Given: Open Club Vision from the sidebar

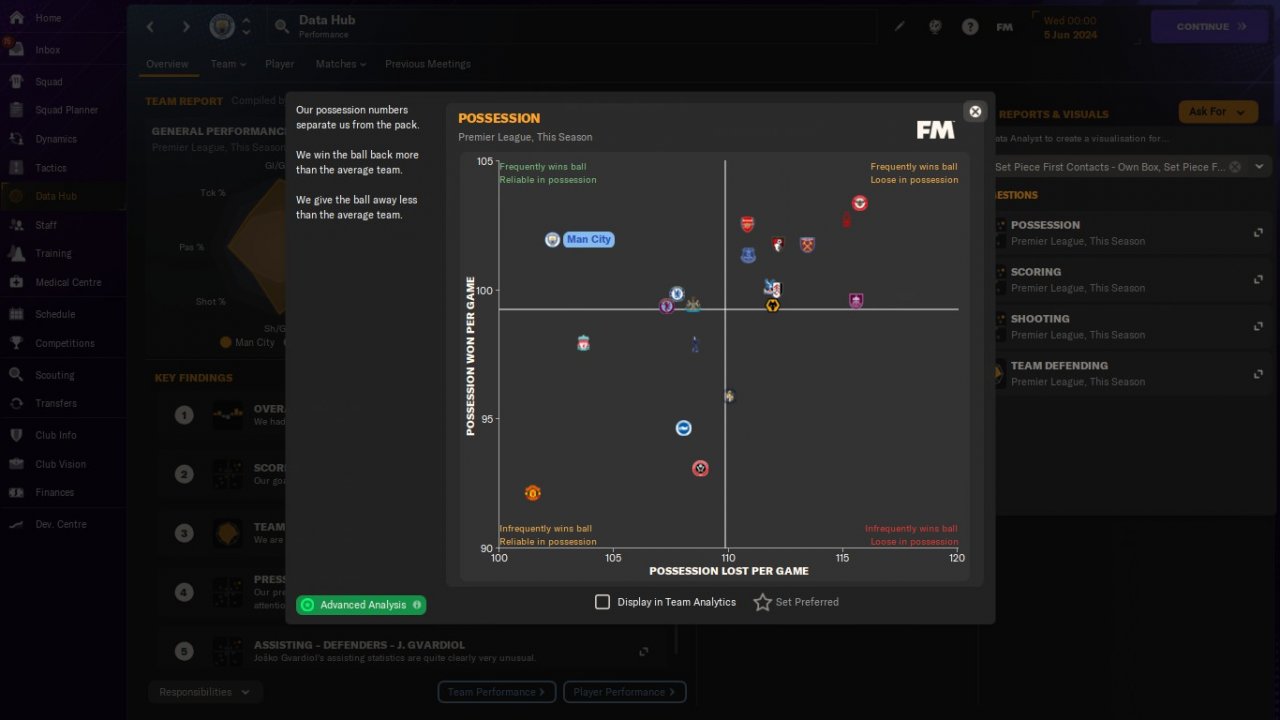Looking at the screenshot, I should click(x=61, y=464).
